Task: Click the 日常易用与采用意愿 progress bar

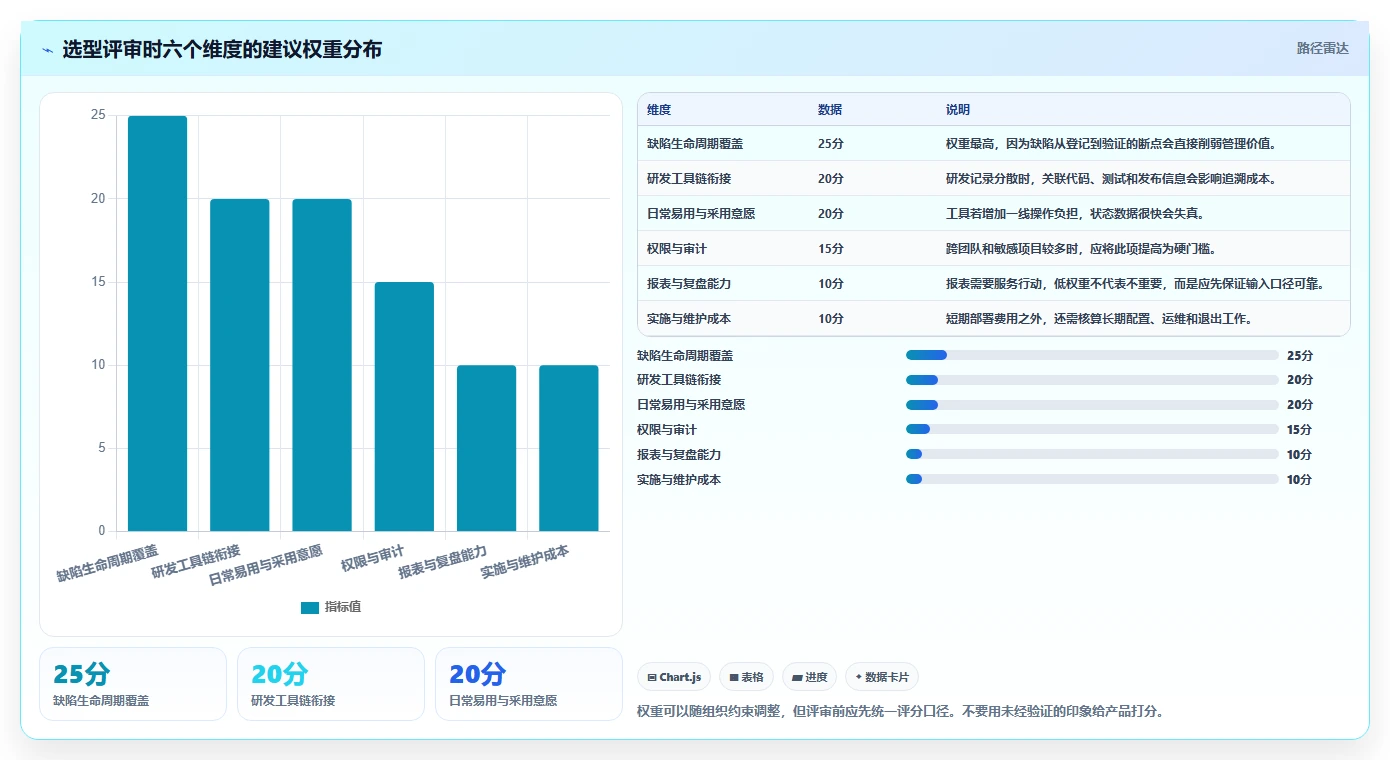Action: [1092, 405]
